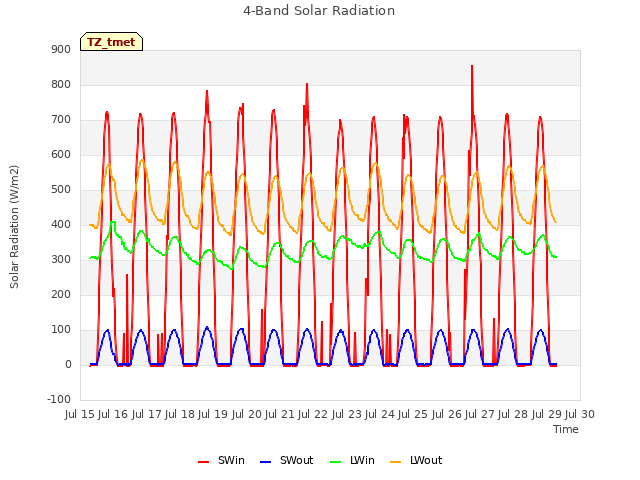Click the Time axis label
The image size is (640, 480).
pyautogui.click(x=566, y=429)
